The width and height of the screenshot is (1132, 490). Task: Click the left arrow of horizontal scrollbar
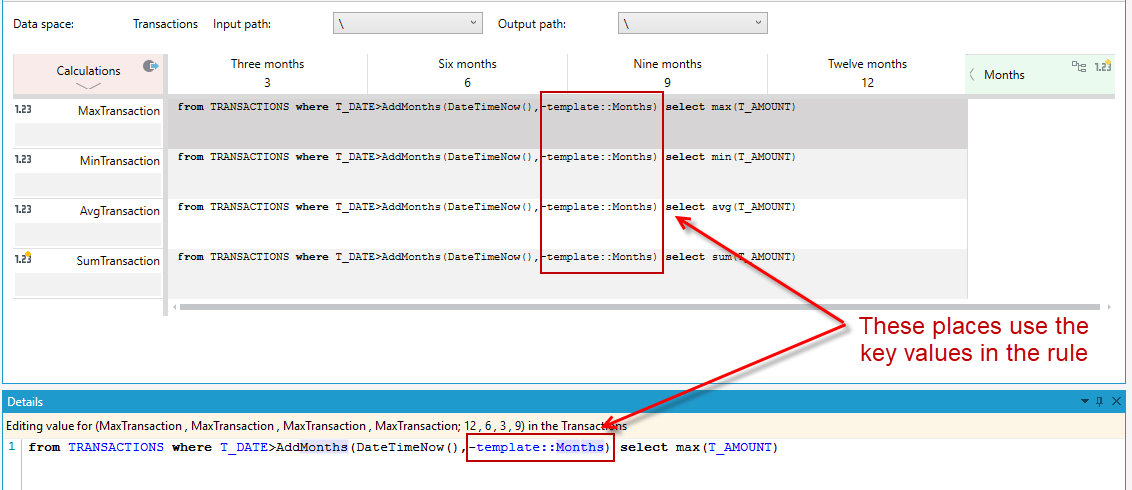pos(174,307)
